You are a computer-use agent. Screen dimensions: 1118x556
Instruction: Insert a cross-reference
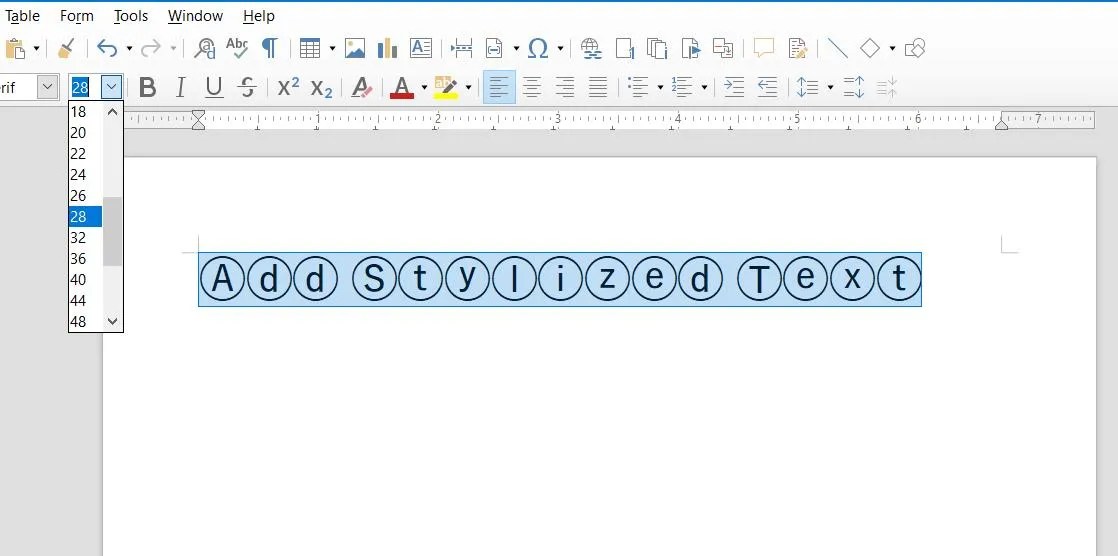(723, 48)
